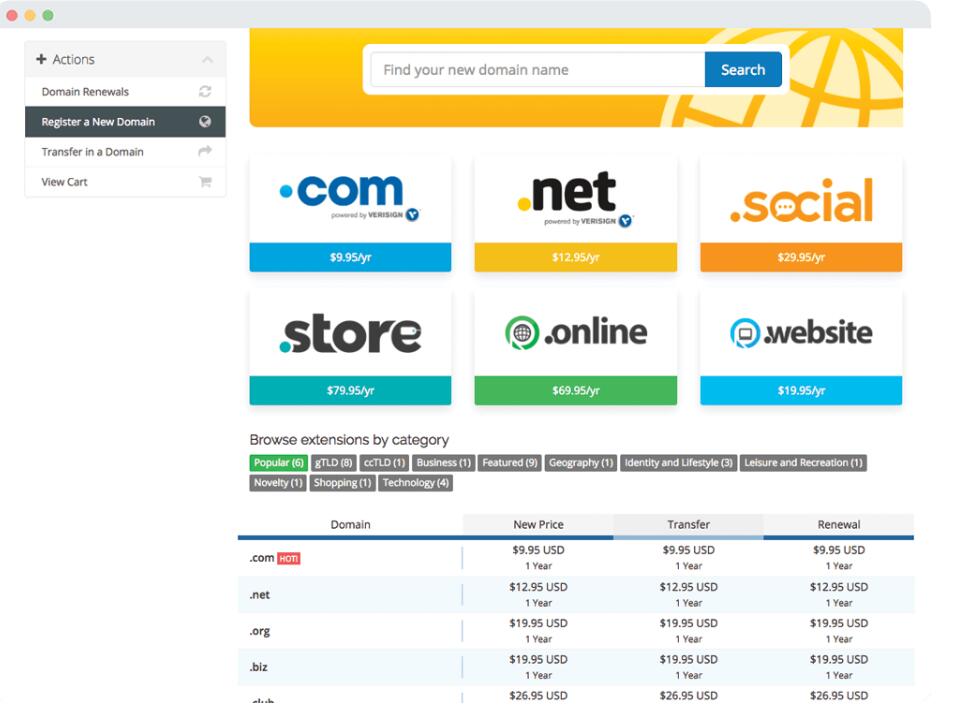Click the $69.95/yr price bar for .online
This screenshot has height=717, width=956.
(576, 390)
